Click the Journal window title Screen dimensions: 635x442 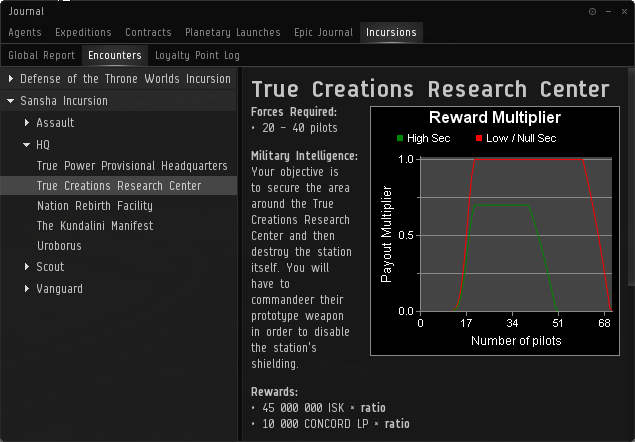tap(26, 11)
